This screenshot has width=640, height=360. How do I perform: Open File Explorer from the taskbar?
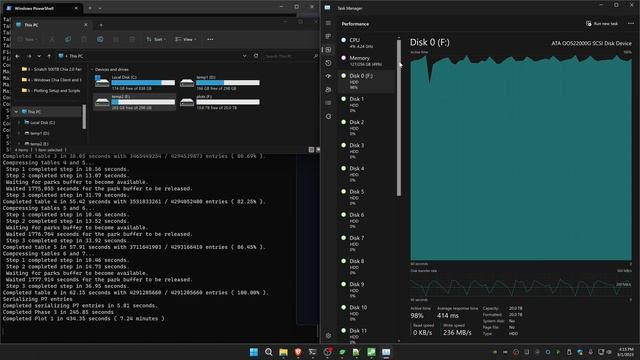point(283,352)
